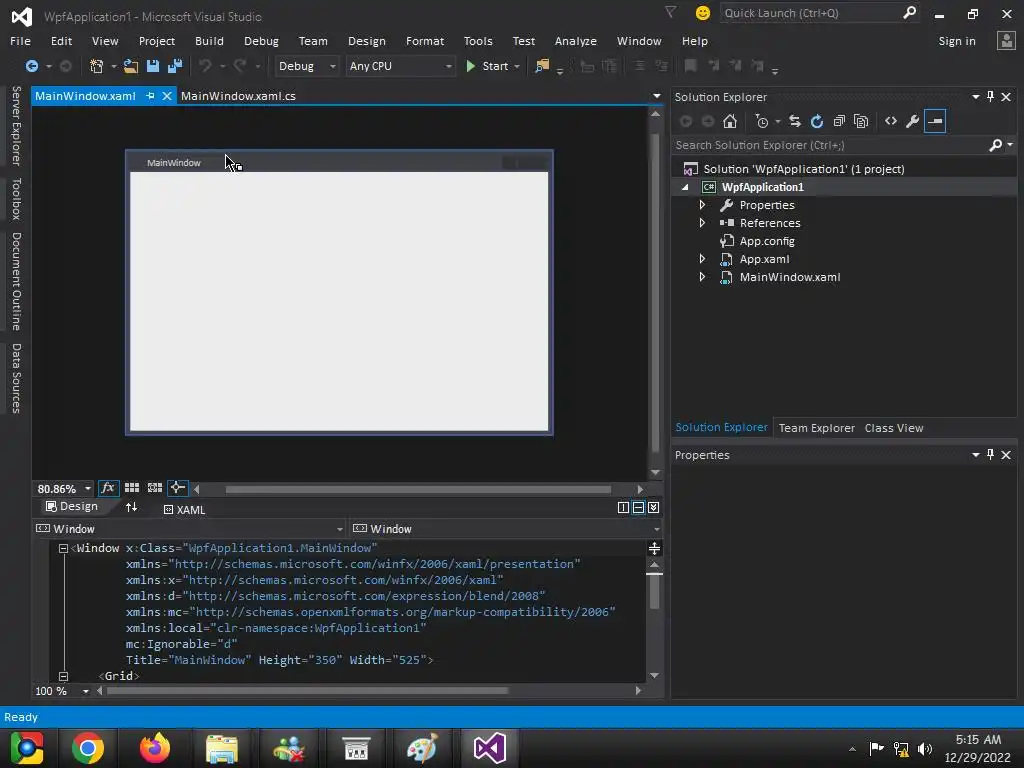1024x768 pixels.
Task: Open the Analyze menu
Action: pyautogui.click(x=575, y=40)
